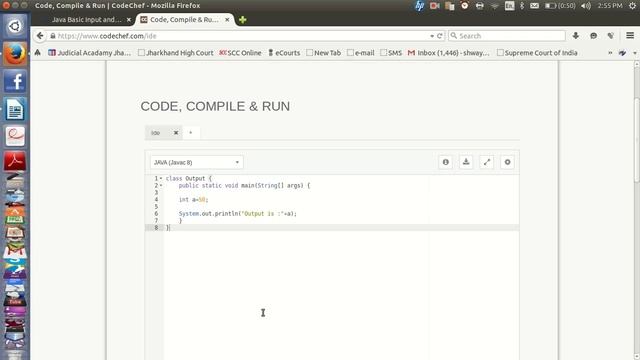Select the Code, Compile & Run browser tab
This screenshot has width=640, height=360.
(x=184, y=20)
